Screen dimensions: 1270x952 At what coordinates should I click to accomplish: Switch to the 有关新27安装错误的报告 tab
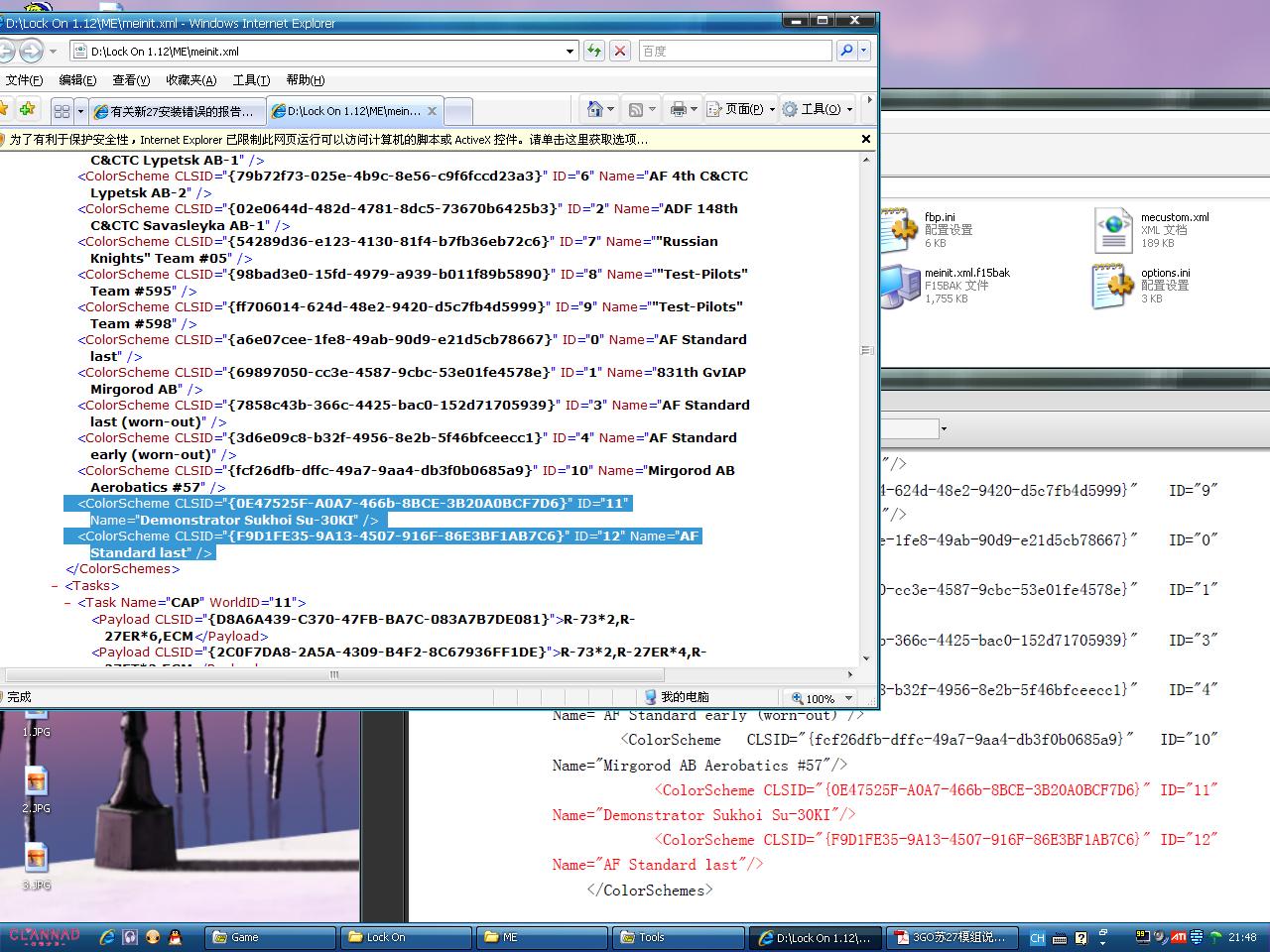click(178, 111)
